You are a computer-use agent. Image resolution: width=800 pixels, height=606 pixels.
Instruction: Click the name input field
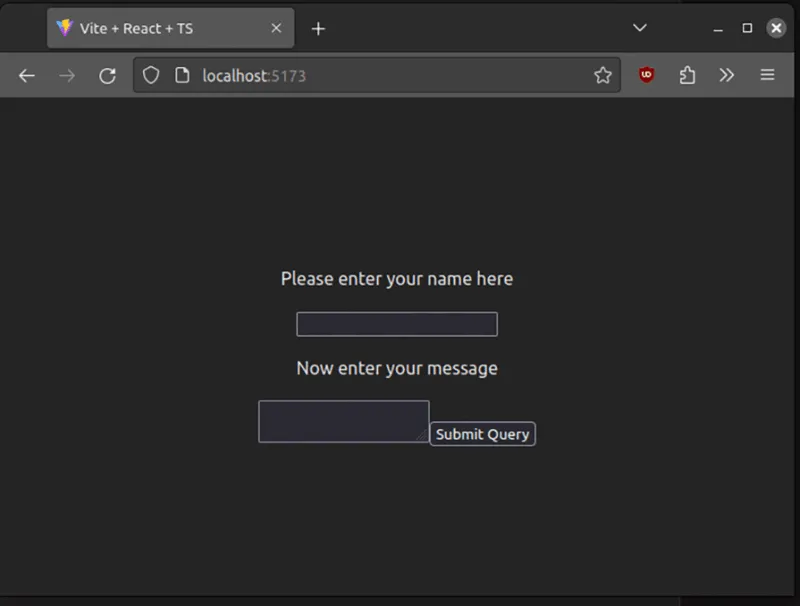tap(397, 323)
